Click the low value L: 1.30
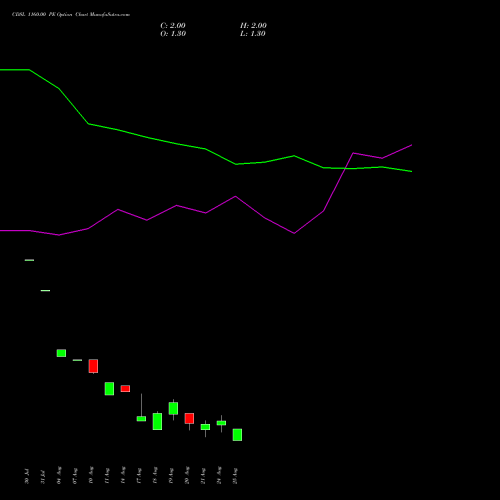 [x=253, y=34]
